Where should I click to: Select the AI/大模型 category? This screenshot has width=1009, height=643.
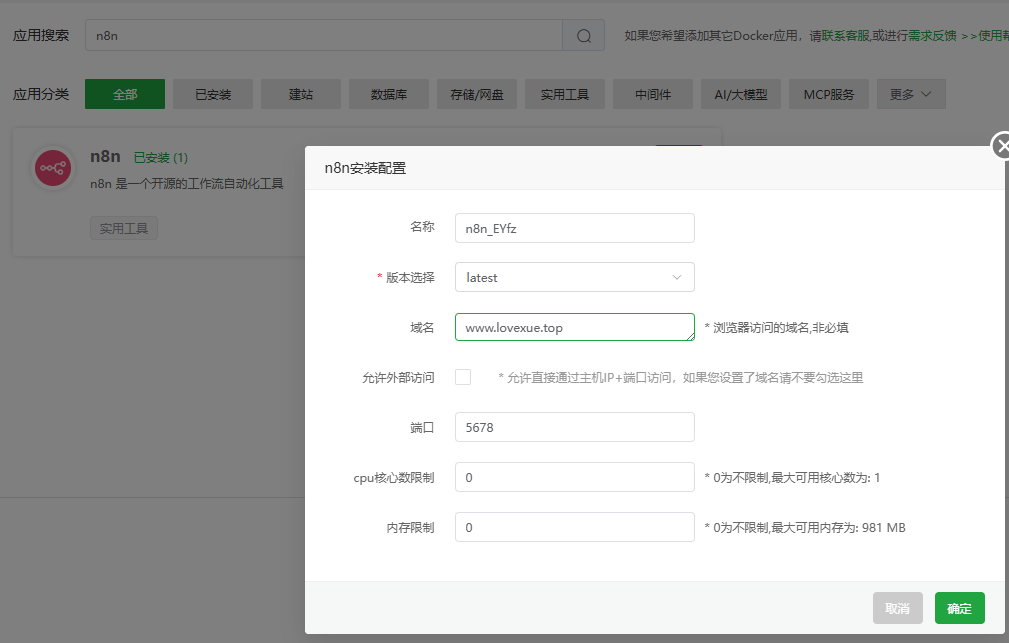pyautogui.click(x=740, y=93)
